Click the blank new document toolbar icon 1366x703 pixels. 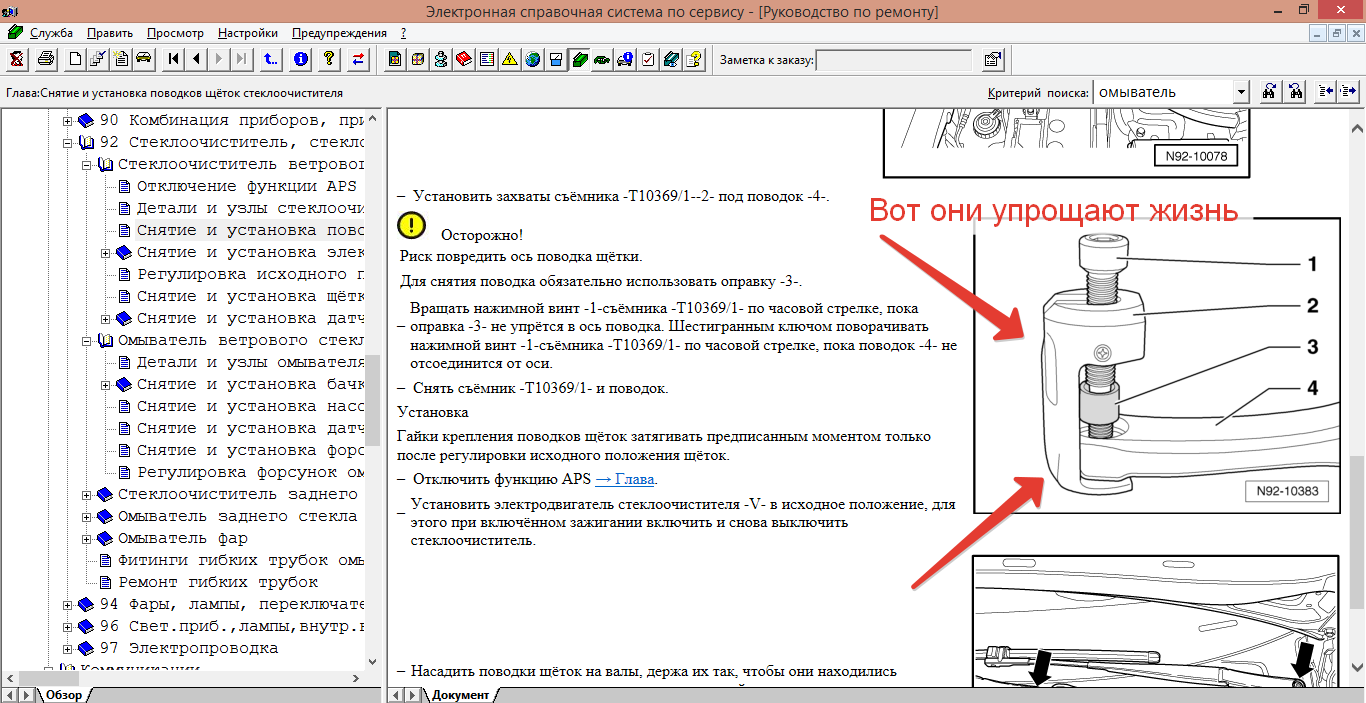coord(75,59)
